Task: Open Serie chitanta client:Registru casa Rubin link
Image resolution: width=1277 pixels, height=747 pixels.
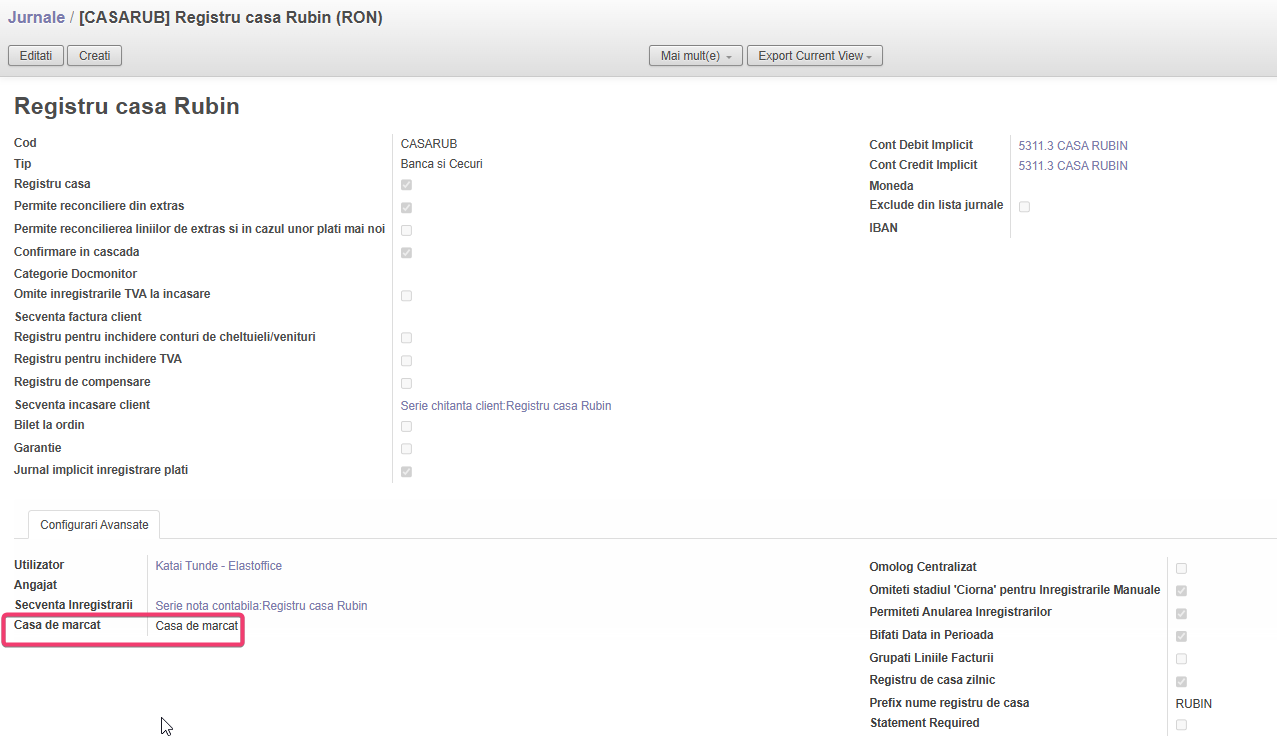Action: pyautogui.click(x=505, y=406)
